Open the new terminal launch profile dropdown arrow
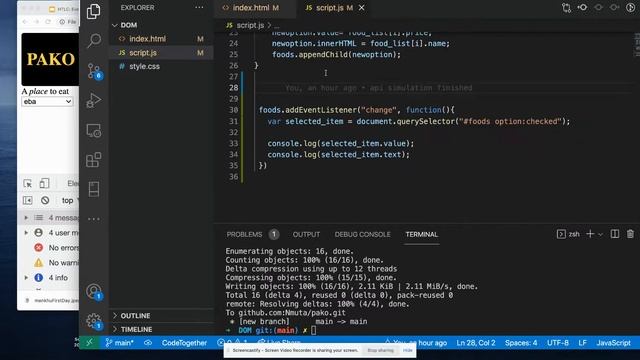640x360 pixels. click(600, 234)
